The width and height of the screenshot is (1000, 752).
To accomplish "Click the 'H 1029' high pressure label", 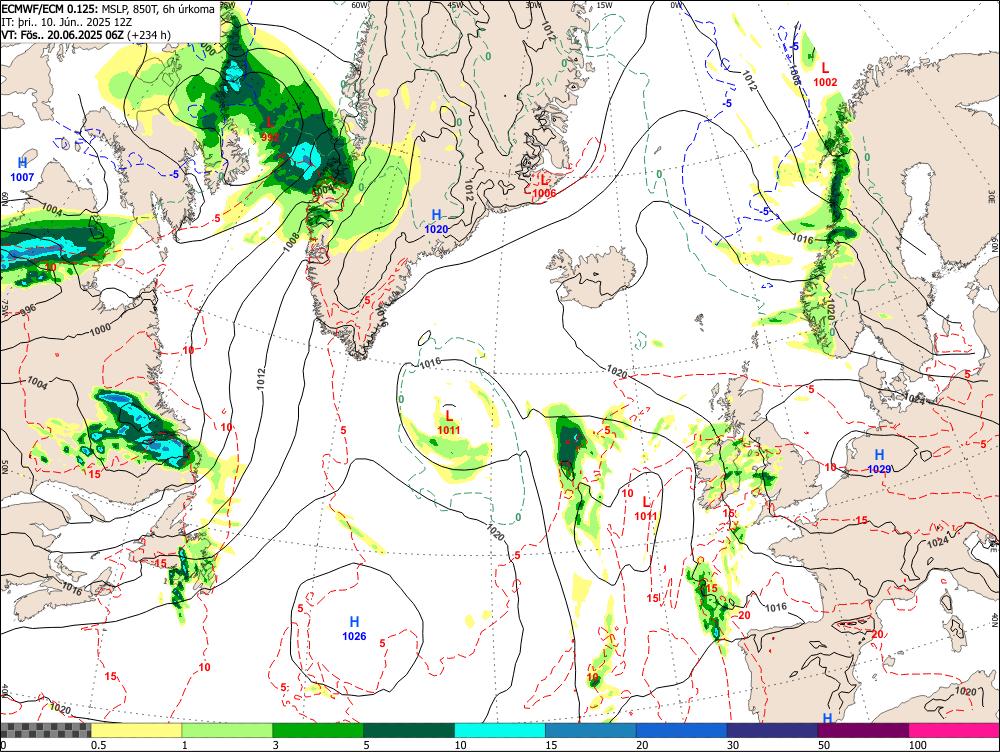I will [879, 461].
